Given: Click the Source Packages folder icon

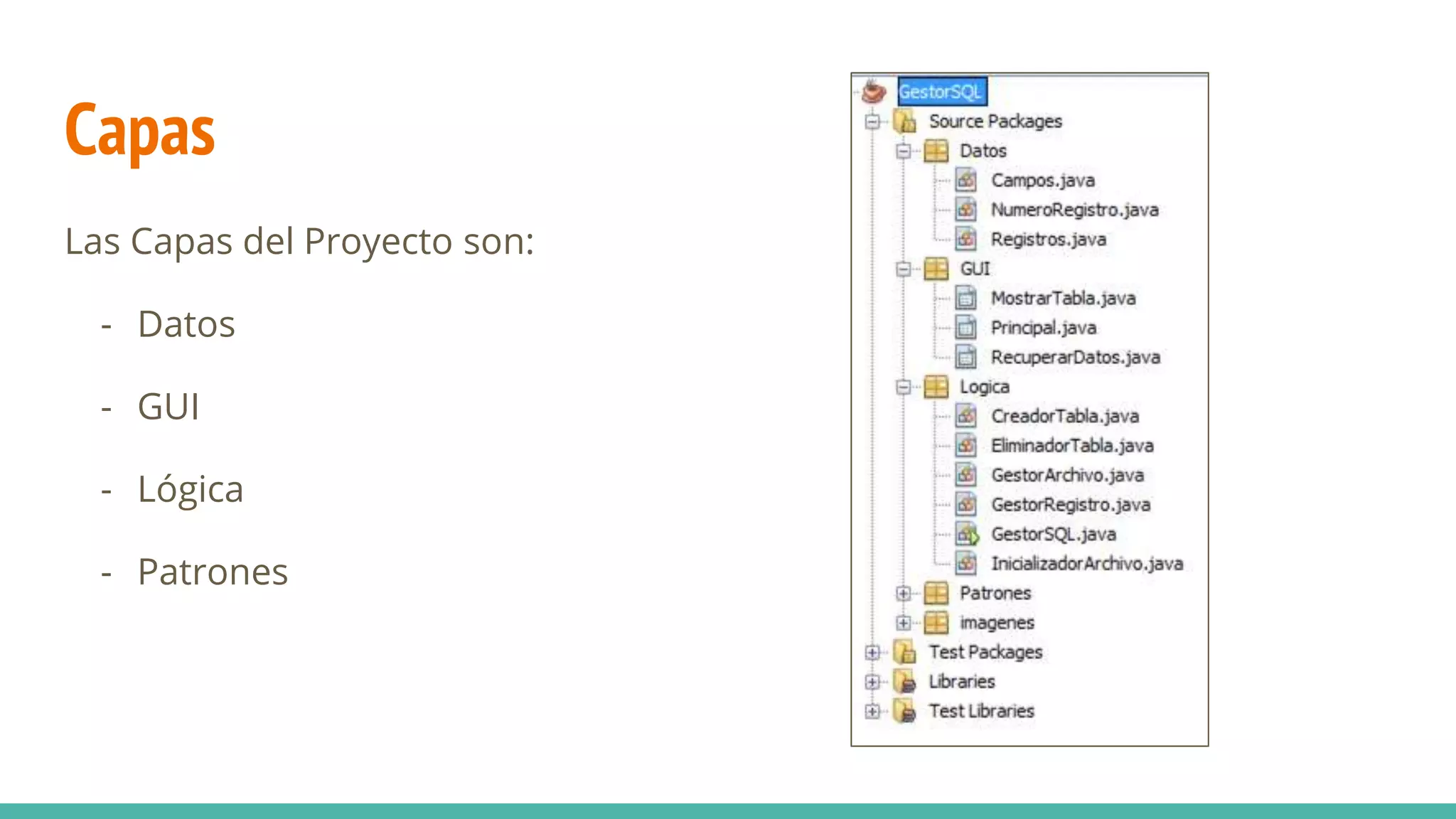Looking at the screenshot, I should (x=905, y=122).
